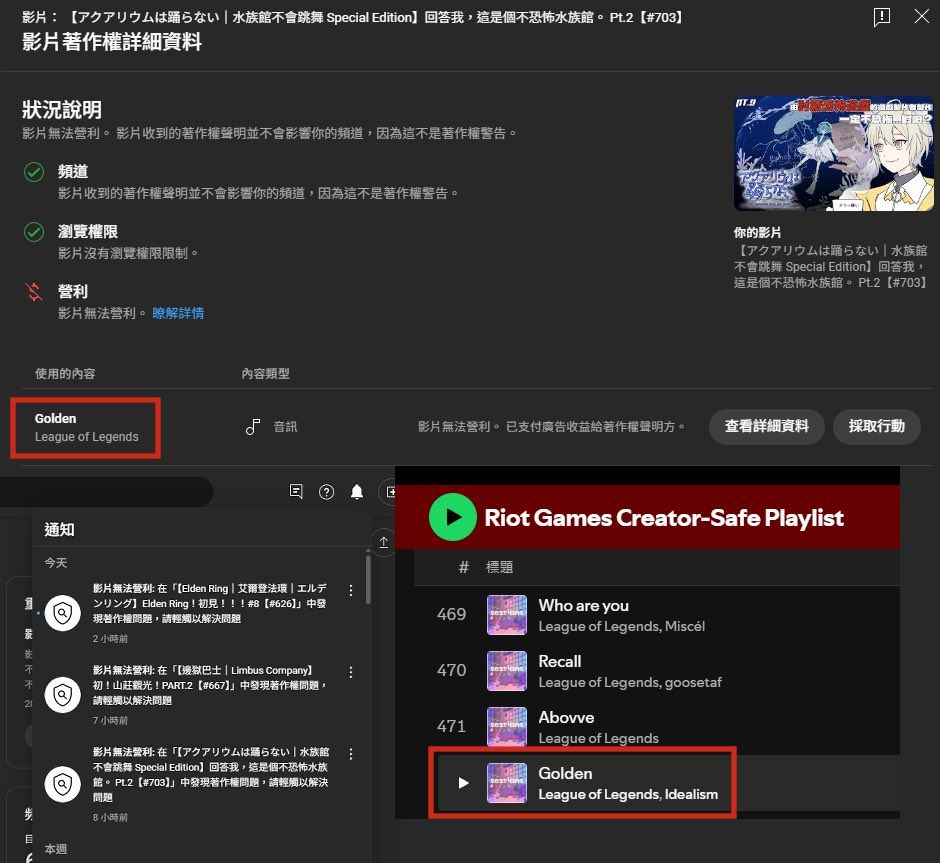Click the album art of Abovve

507,726
